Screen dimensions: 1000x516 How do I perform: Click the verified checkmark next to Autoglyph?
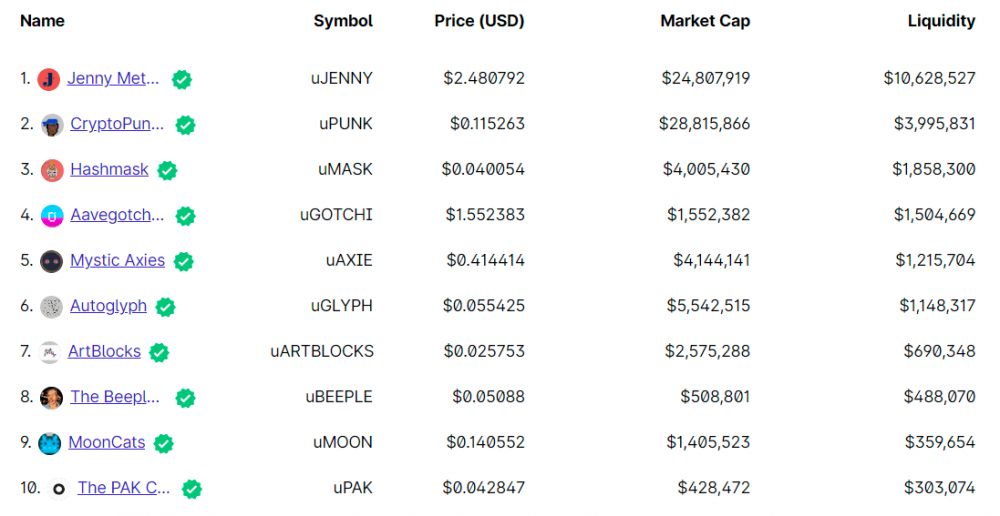(x=166, y=306)
